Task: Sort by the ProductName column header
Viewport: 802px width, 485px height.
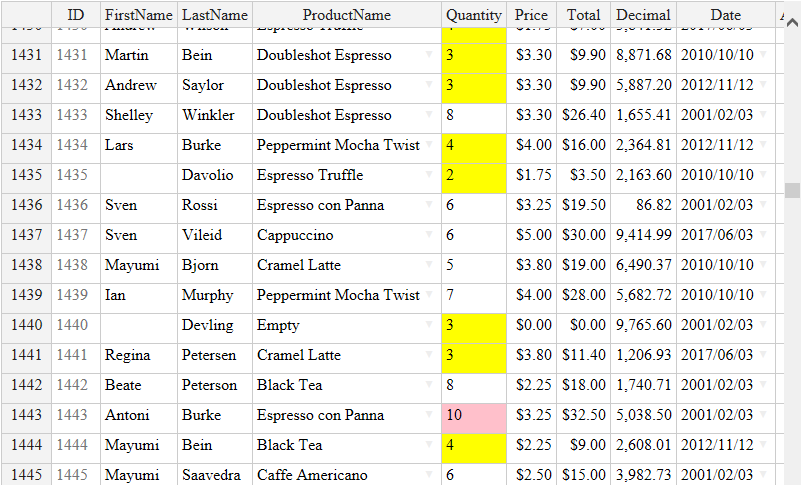Action: click(347, 15)
